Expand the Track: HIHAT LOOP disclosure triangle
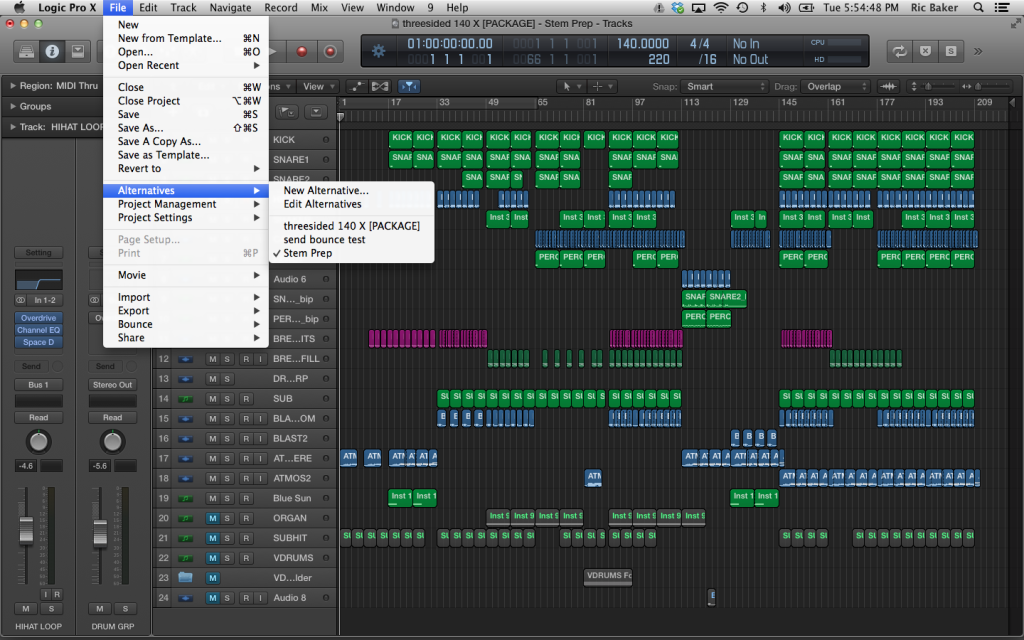Image resolution: width=1024 pixels, height=640 pixels. tap(12, 127)
